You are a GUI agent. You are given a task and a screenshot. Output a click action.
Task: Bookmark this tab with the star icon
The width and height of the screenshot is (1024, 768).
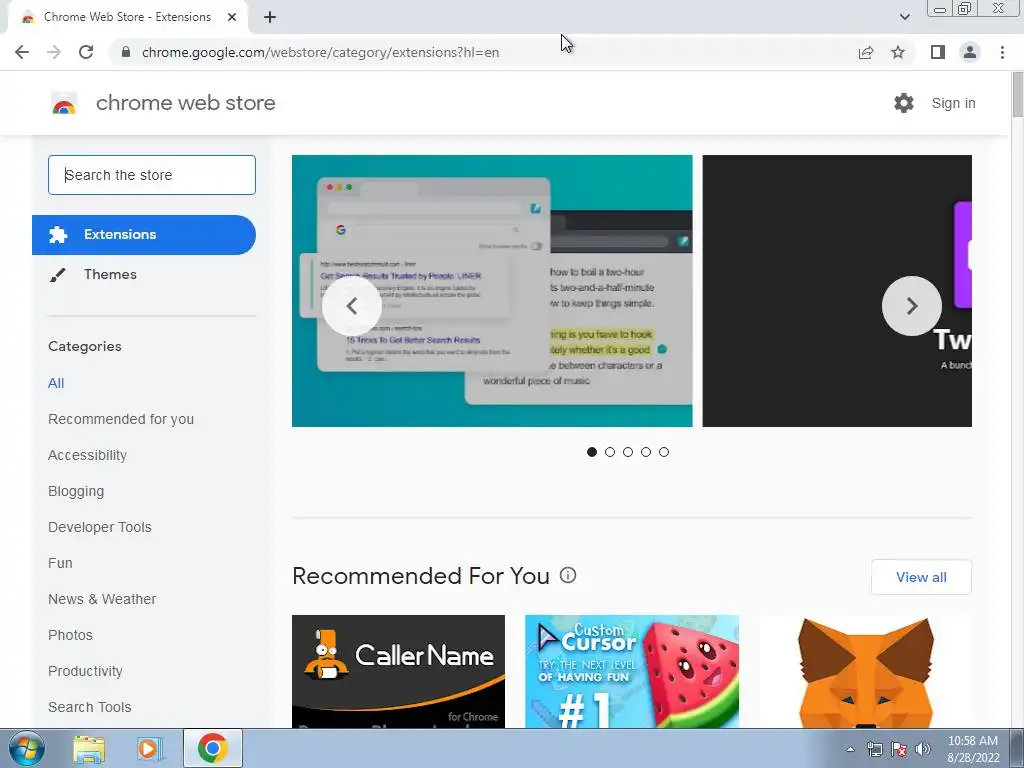point(898,52)
